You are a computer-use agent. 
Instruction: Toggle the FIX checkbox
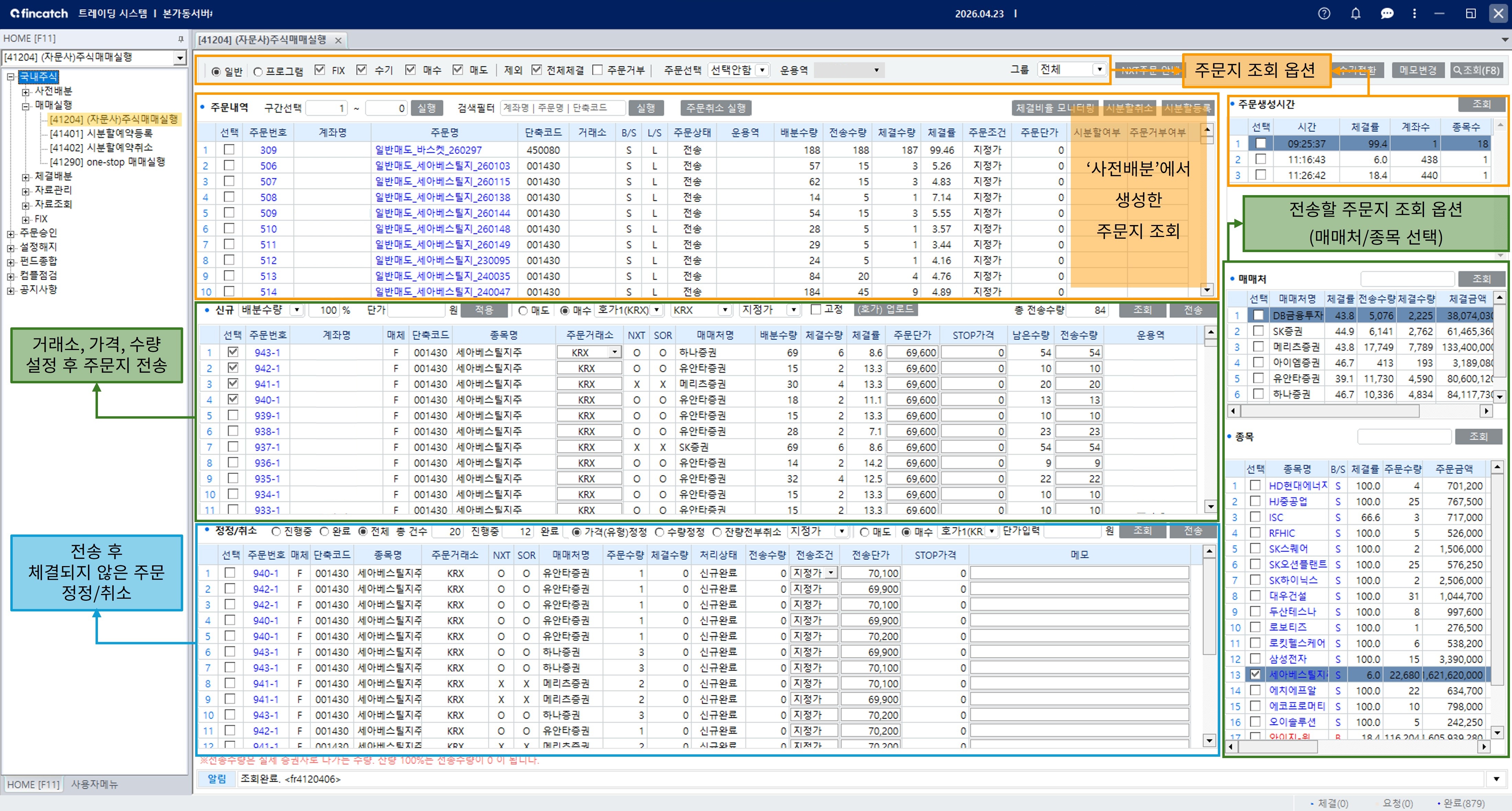pos(320,70)
